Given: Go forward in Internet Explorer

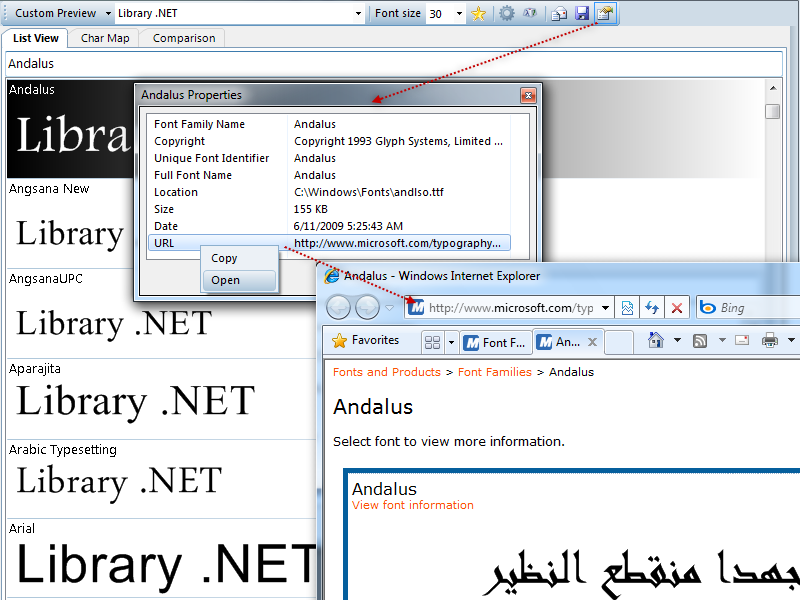Looking at the screenshot, I should 367,308.
